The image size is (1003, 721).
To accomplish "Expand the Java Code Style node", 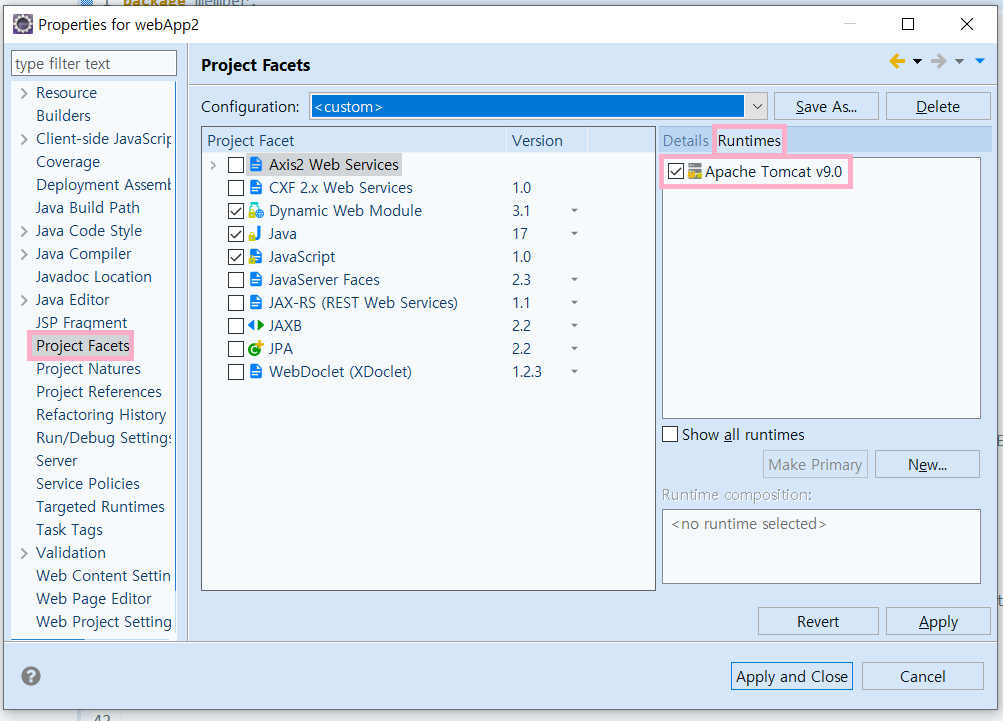I will (24, 232).
